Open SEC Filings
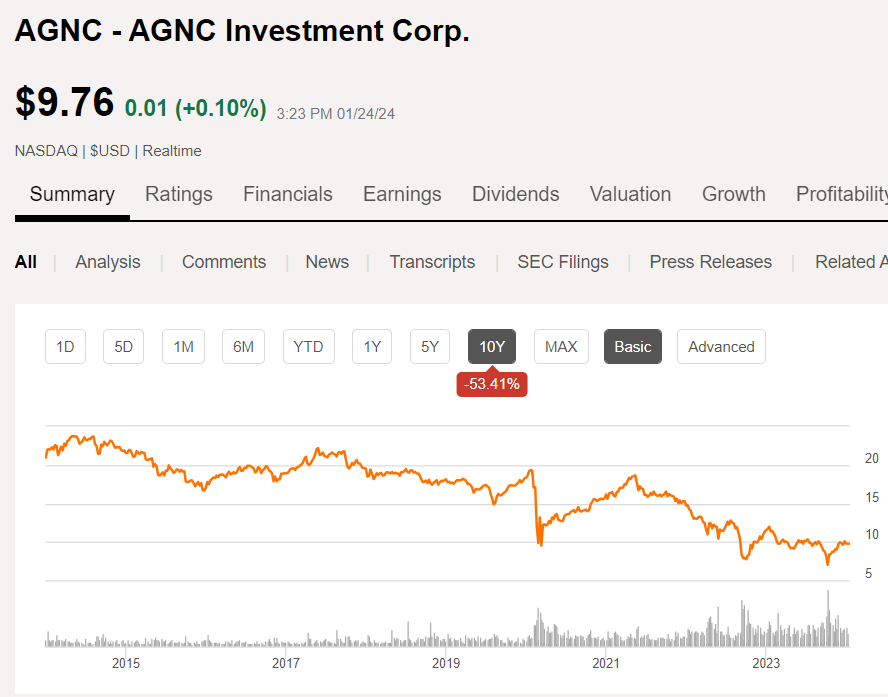This screenshot has width=888, height=697. (563, 262)
